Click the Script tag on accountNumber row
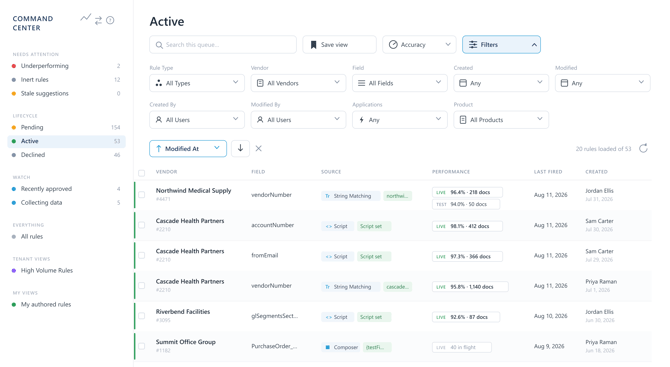 click(337, 226)
